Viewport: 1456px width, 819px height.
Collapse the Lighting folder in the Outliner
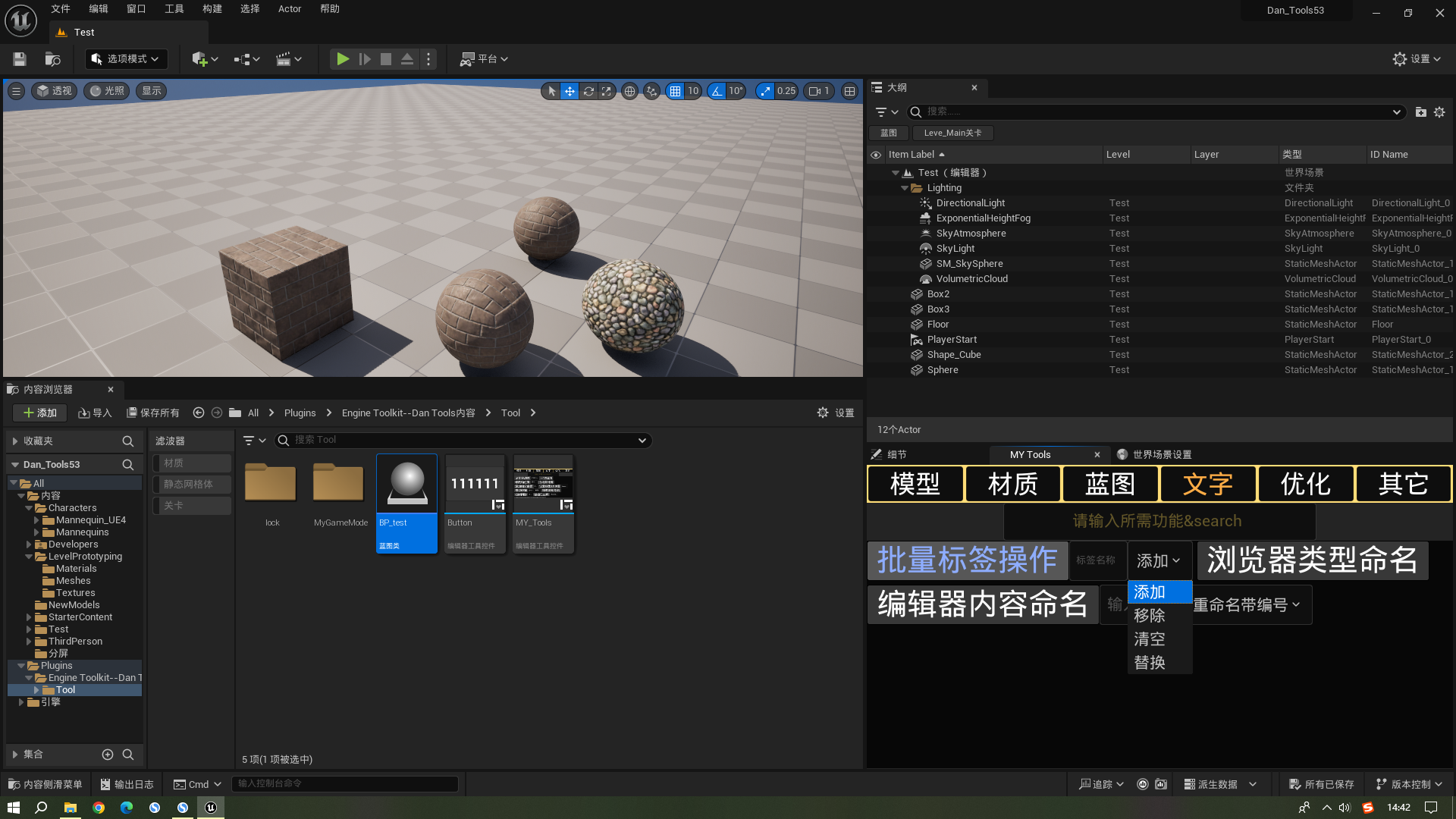pyautogui.click(x=904, y=188)
